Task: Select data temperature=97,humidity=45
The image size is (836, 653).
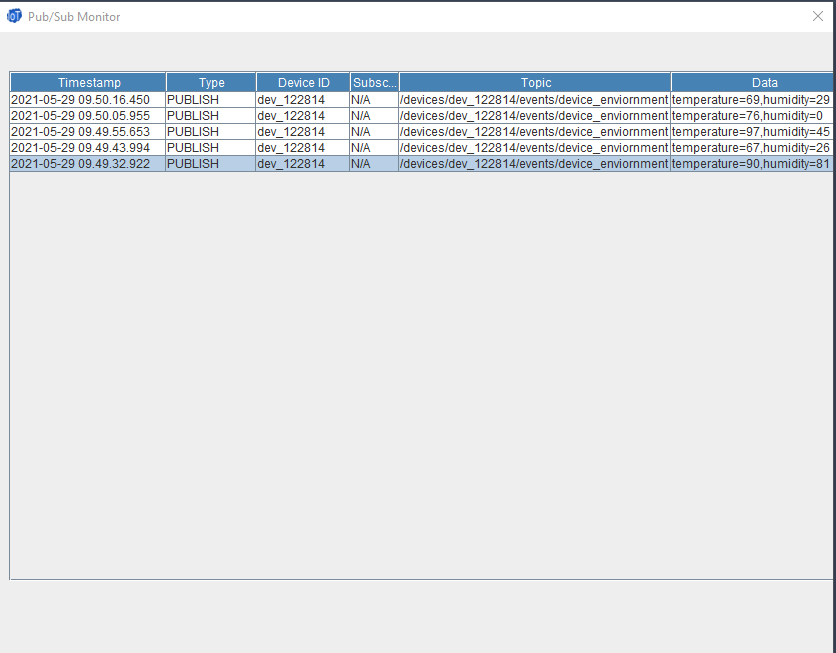Action: (751, 132)
